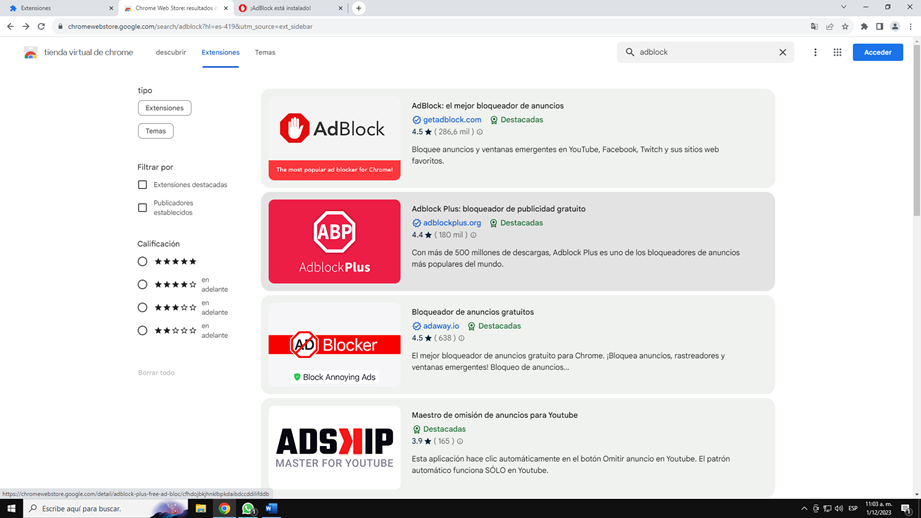
Task: Switch to the Extensiones browser tab
Action: pyautogui.click(x=59, y=8)
